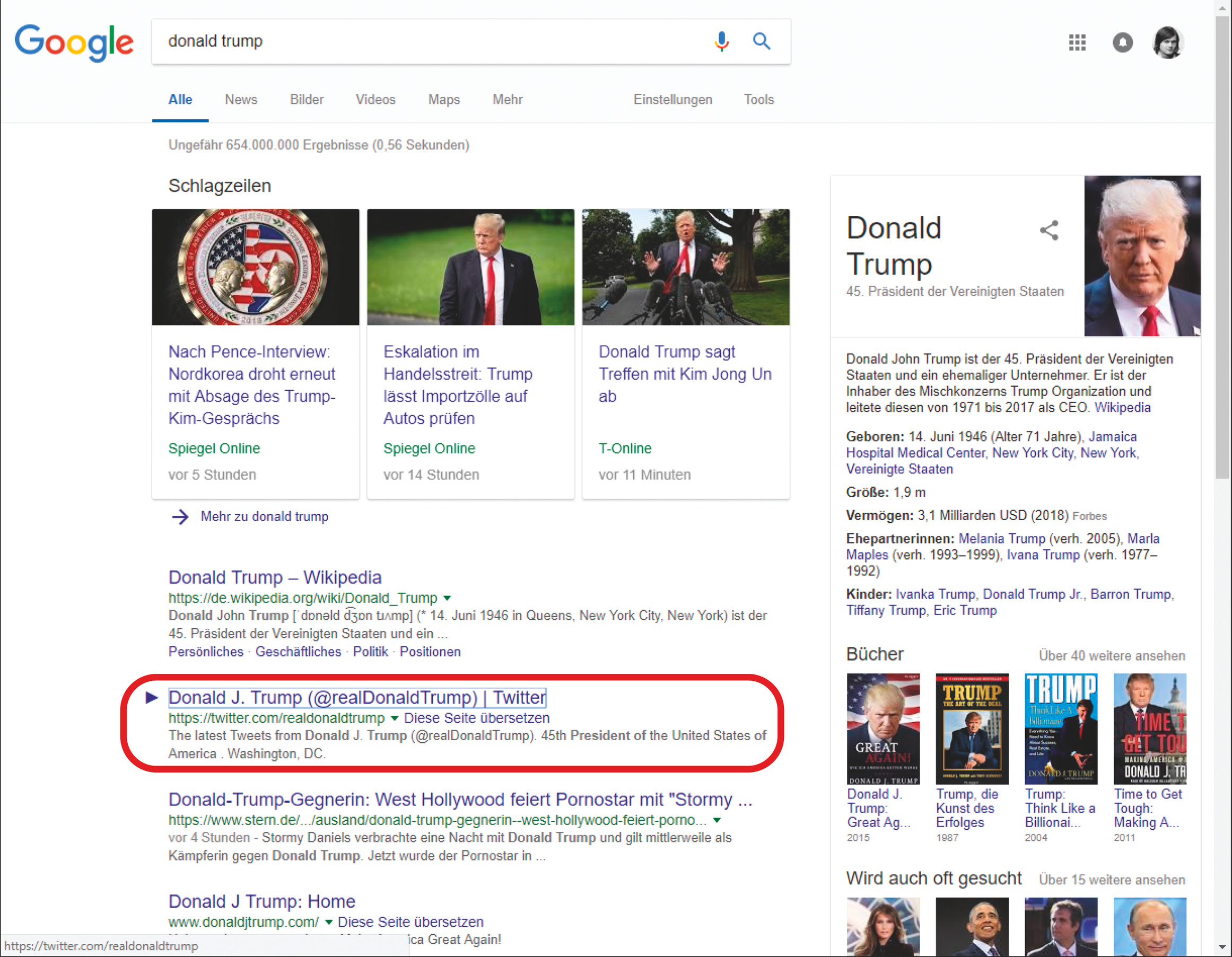Viewport: 1232px width, 957px height.
Task: Expand dropdown arrow next to stern.de URL
Action: coord(717,820)
